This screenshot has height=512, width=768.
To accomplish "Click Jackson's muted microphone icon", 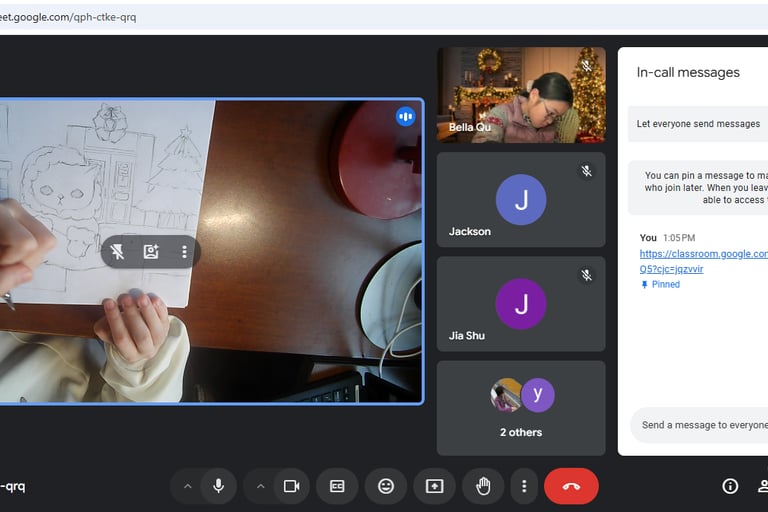I will [x=586, y=171].
